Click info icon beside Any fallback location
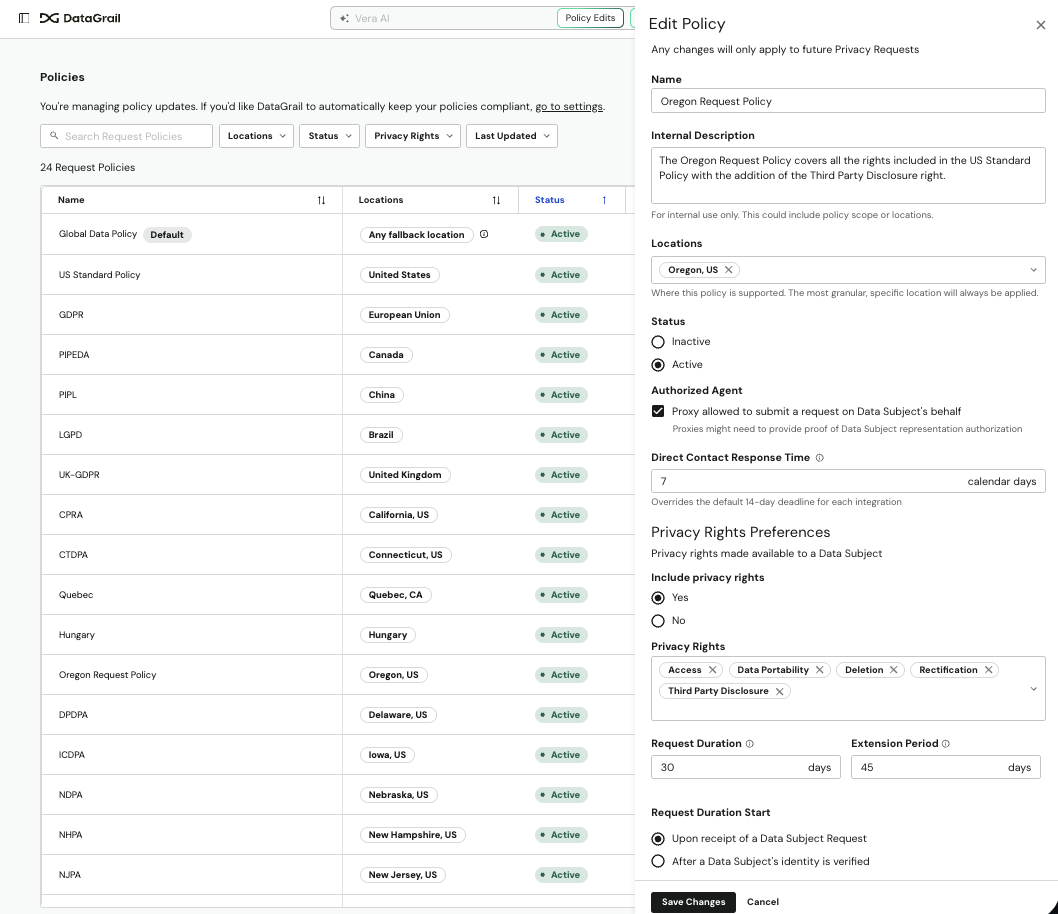The image size is (1058, 914). pyautogui.click(x=484, y=235)
